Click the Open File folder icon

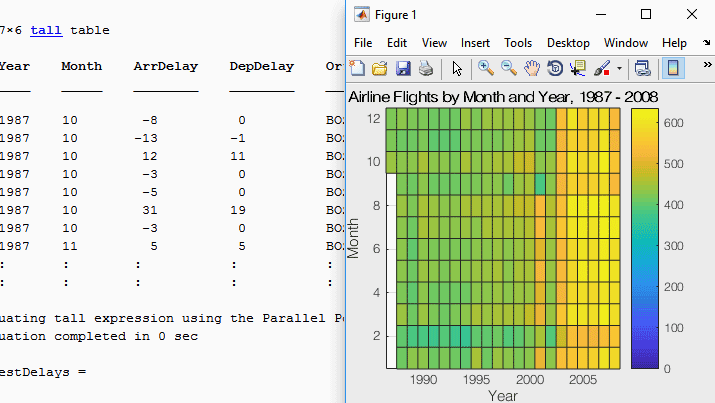click(380, 69)
